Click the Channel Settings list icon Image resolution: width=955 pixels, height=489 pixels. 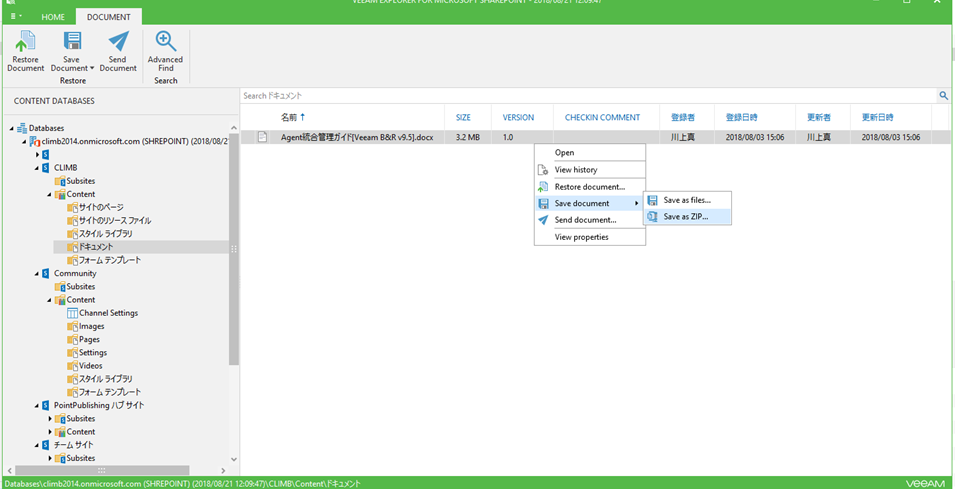coord(72,313)
